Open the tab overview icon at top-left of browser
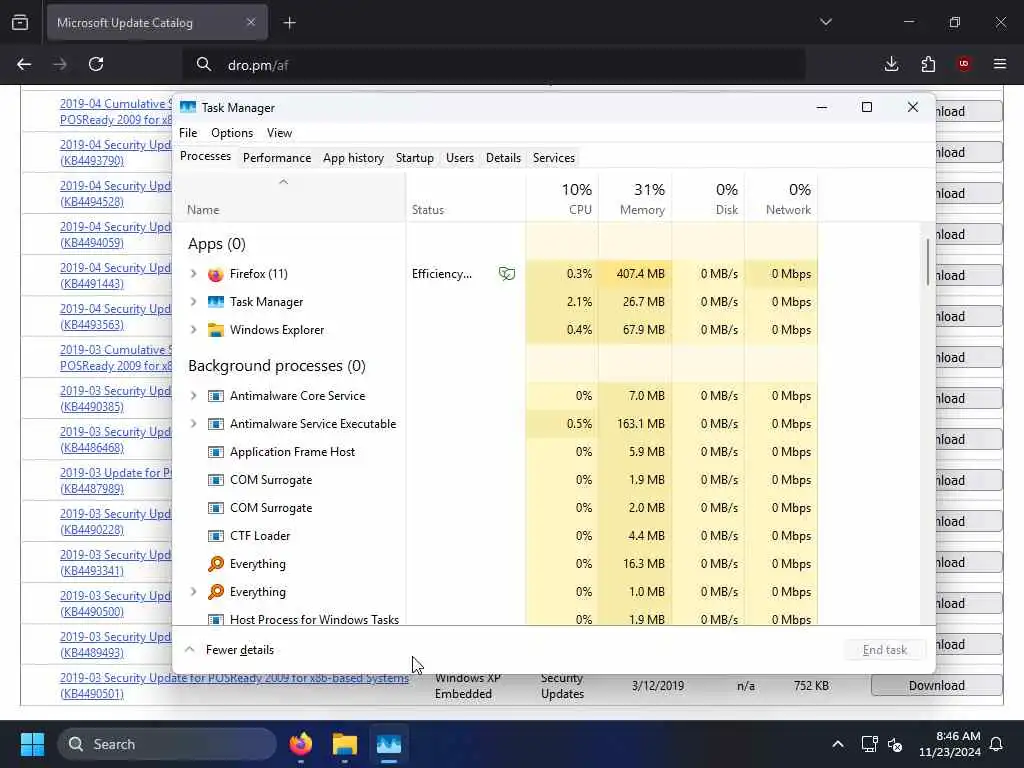 [20, 23]
